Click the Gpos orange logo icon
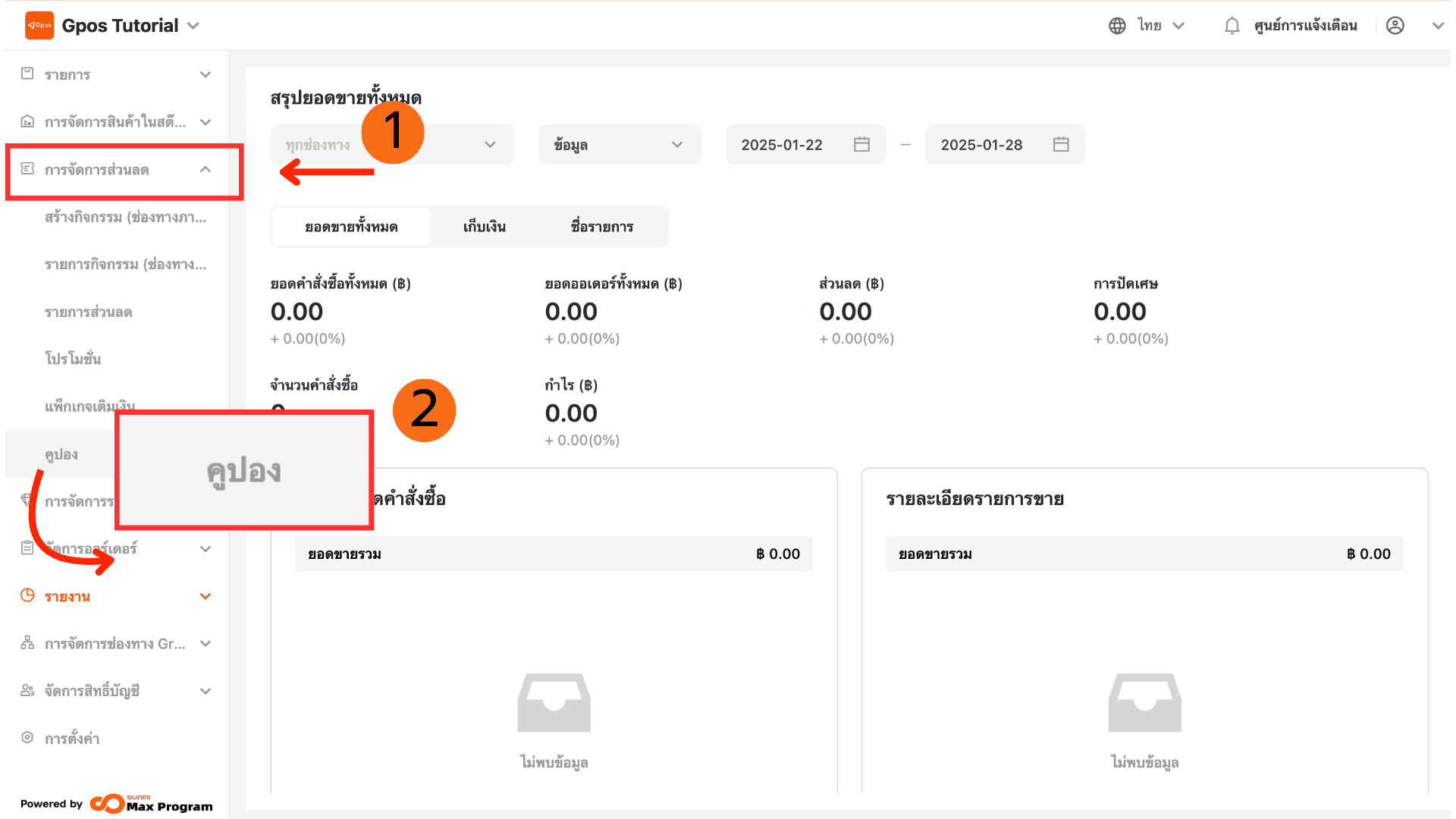The height and width of the screenshot is (819, 1456). (x=39, y=25)
